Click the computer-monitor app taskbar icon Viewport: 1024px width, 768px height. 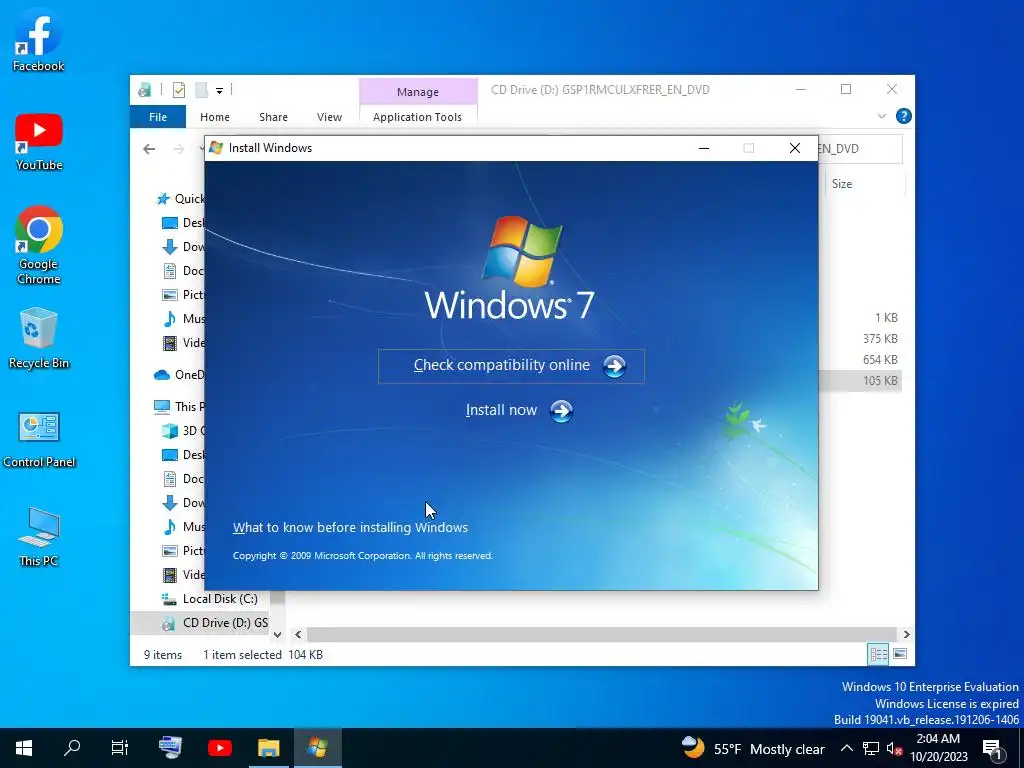tap(170, 748)
